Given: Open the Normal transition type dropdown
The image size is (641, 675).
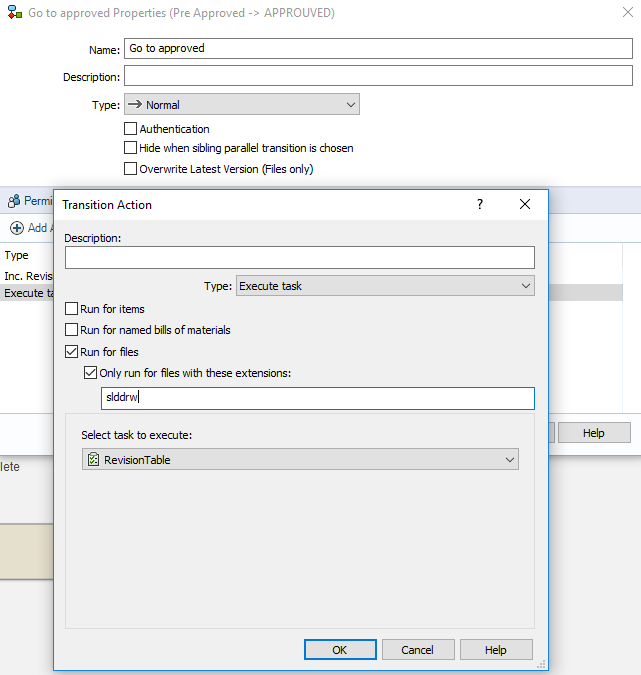Looking at the screenshot, I should click(x=241, y=105).
